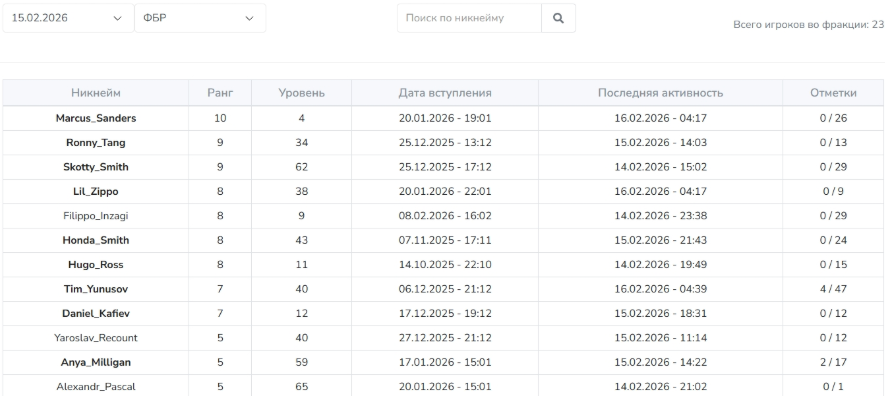Image resolution: width=888 pixels, height=411 pixels.
Task: Click marks 0 / 24 for Honda_Smith
Action: (x=833, y=240)
